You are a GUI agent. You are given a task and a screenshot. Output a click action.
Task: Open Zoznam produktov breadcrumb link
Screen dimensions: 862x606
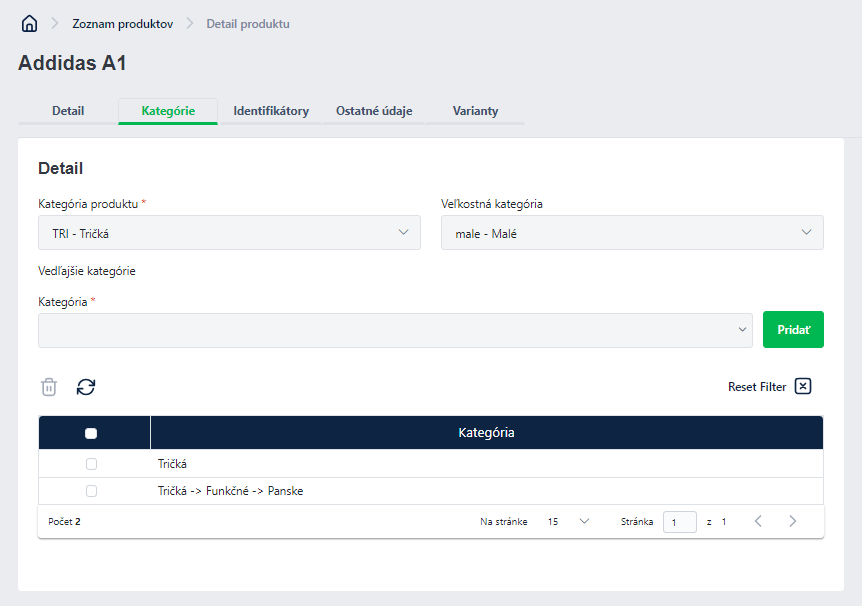point(123,24)
